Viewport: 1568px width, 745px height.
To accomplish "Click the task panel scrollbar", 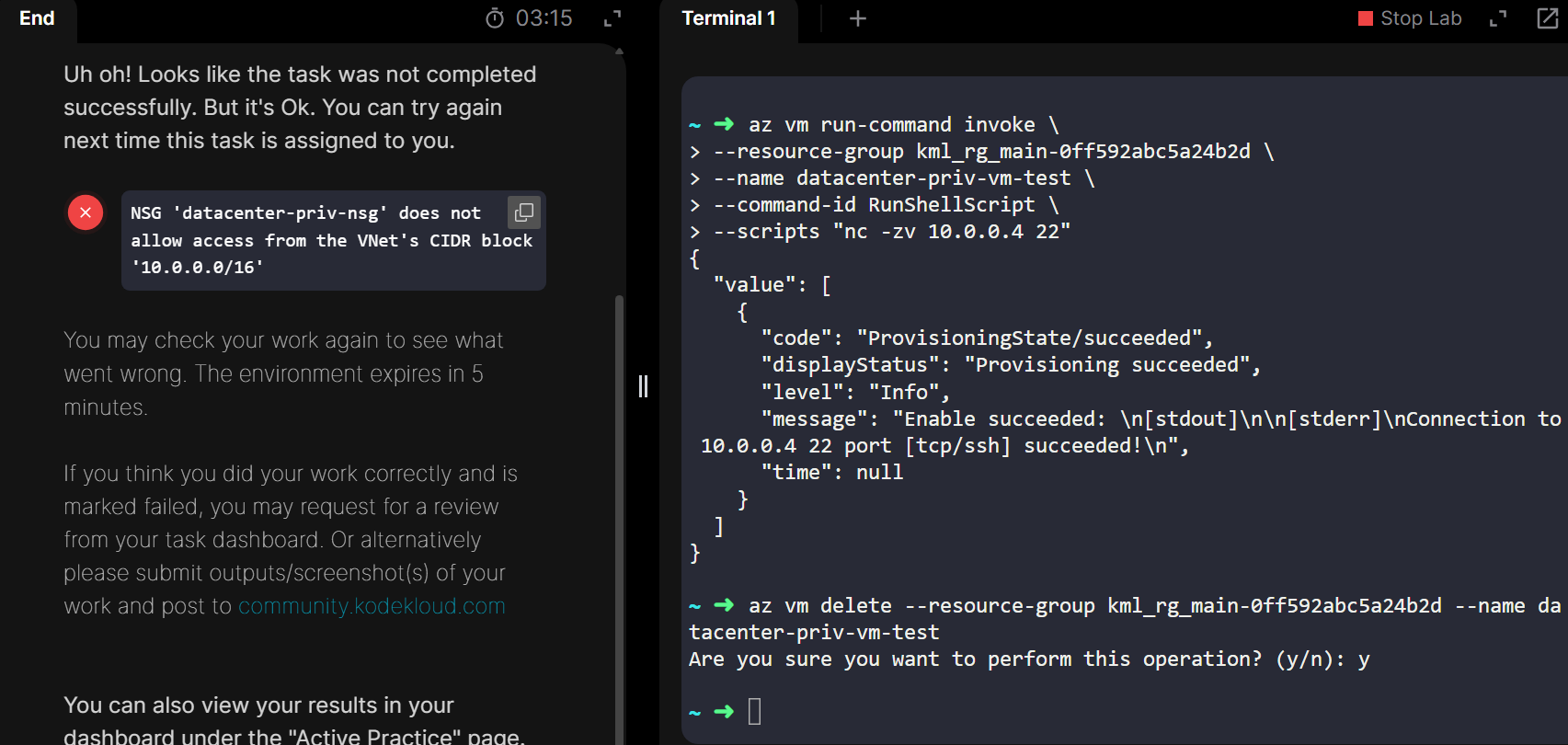I will coord(619,460).
